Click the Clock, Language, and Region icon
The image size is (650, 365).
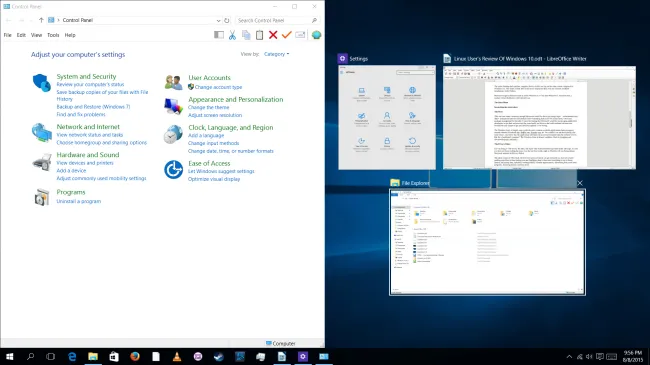point(173,134)
